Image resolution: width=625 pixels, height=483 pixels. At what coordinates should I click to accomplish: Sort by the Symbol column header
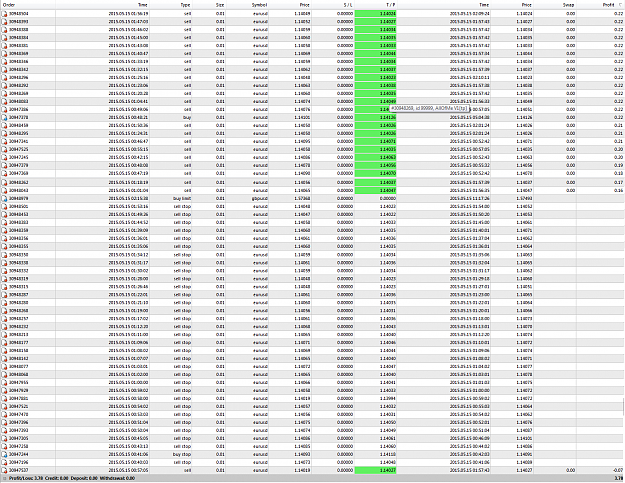tap(259, 5)
